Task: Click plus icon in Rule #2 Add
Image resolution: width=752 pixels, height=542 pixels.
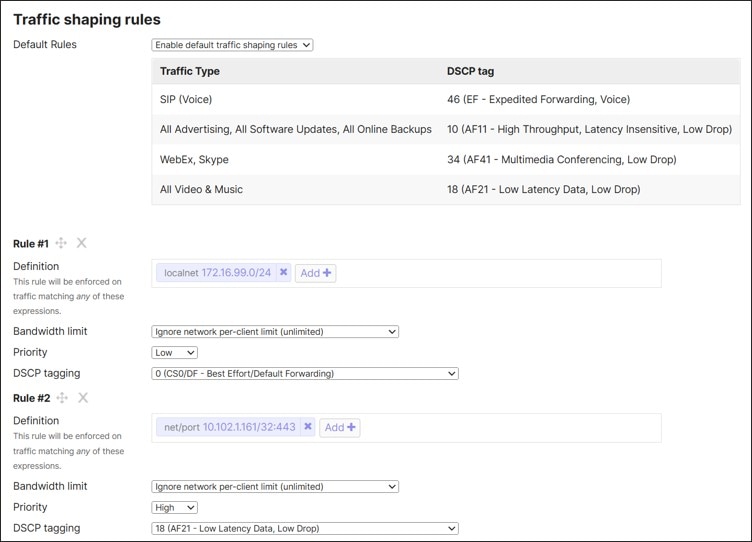Action: click(351, 427)
